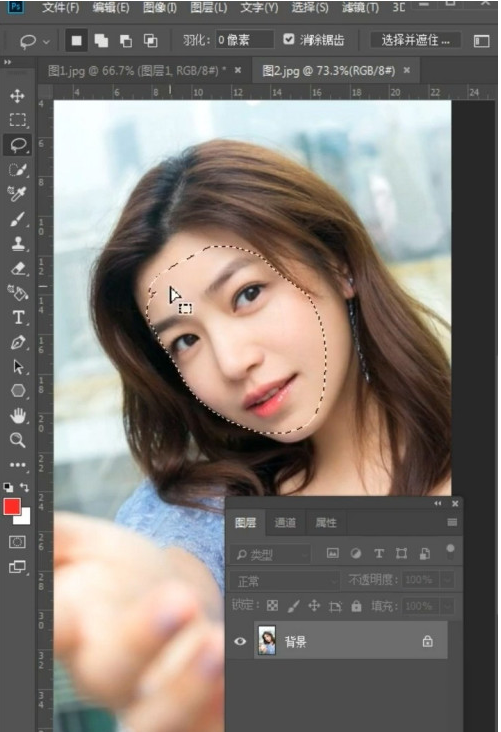The width and height of the screenshot is (501, 732).
Task: Open the lasso tool preset dropdown arrow
Action: [46, 42]
